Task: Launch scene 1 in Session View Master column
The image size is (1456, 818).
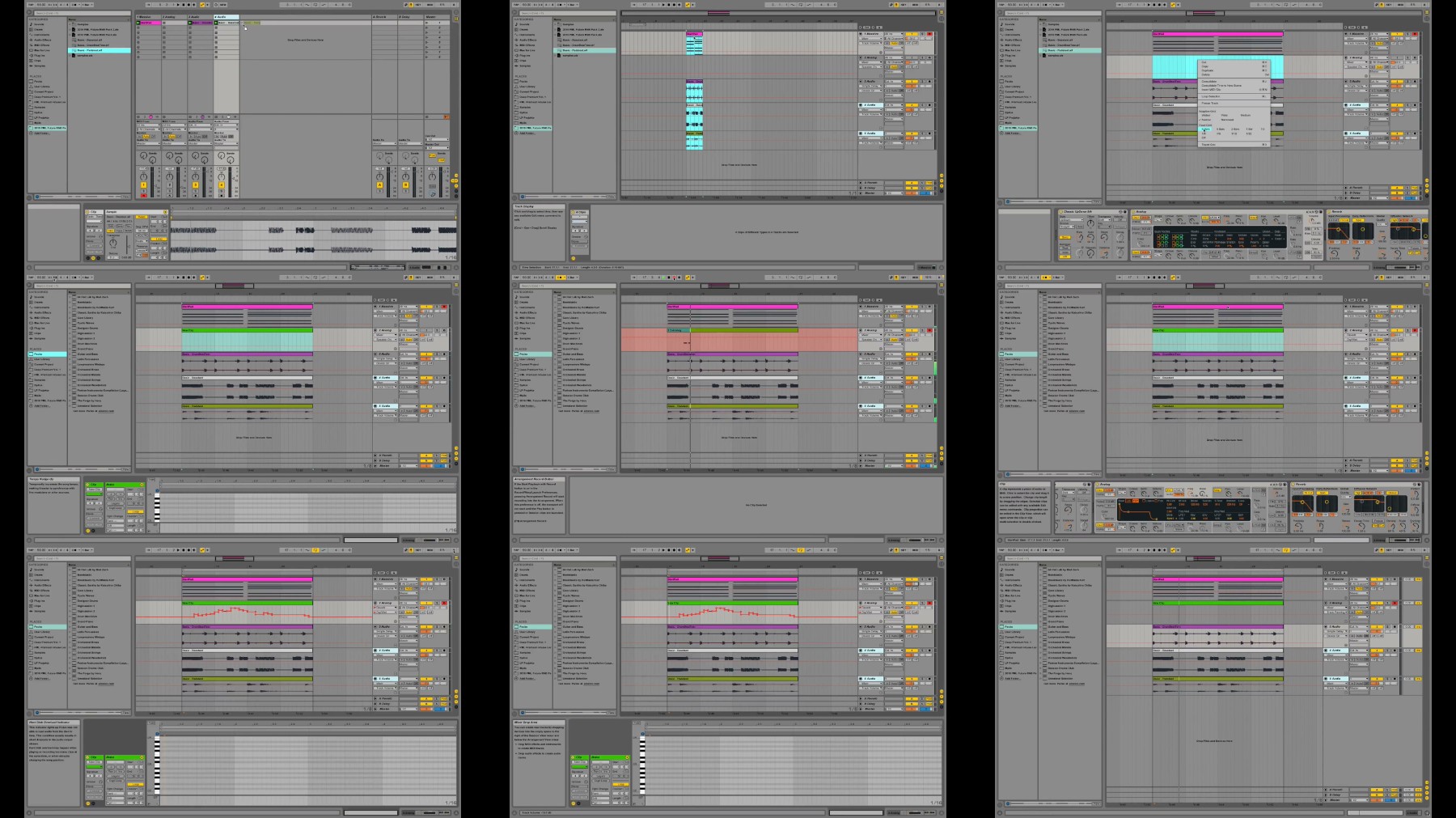Action: point(427,23)
